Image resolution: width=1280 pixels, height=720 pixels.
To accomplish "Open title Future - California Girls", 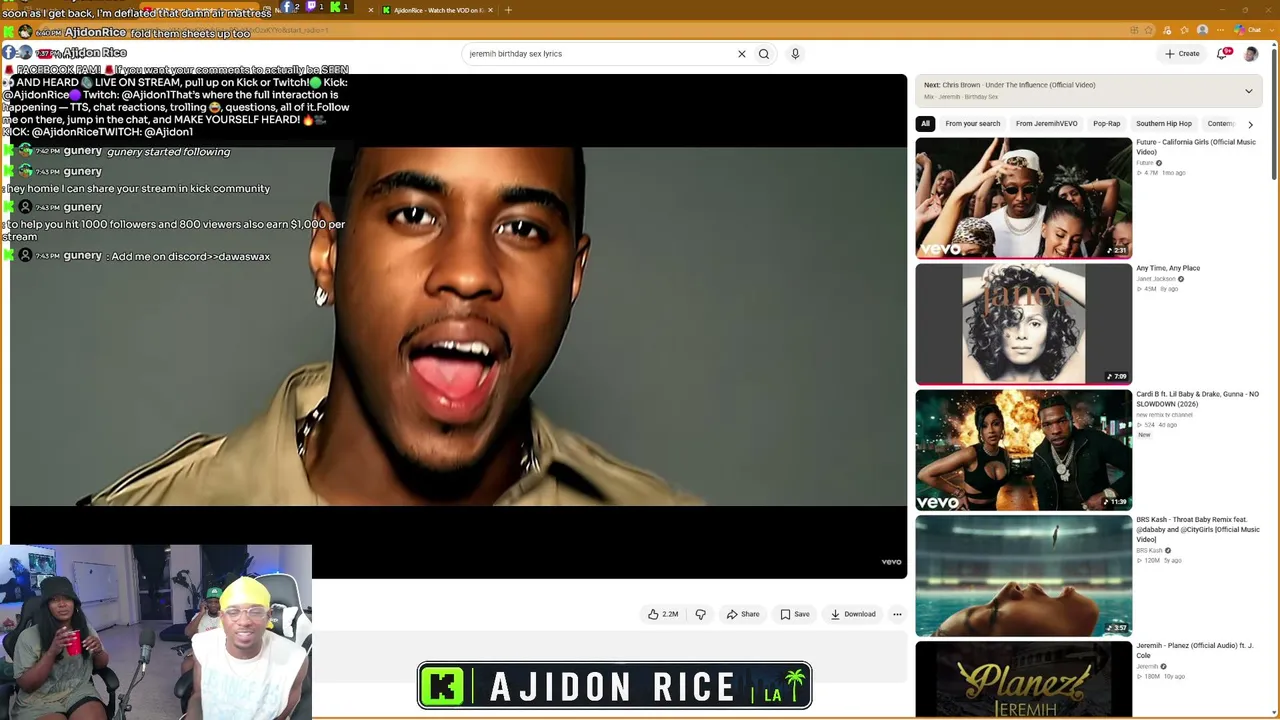I will point(1196,147).
